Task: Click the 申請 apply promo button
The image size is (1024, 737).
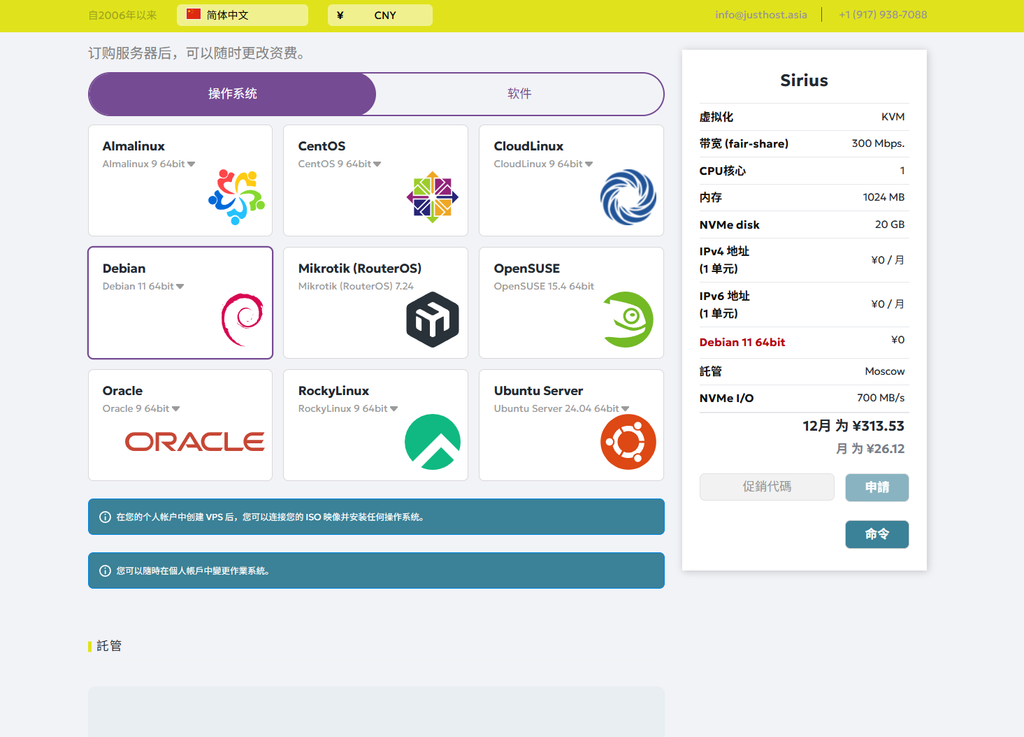Action: click(877, 488)
